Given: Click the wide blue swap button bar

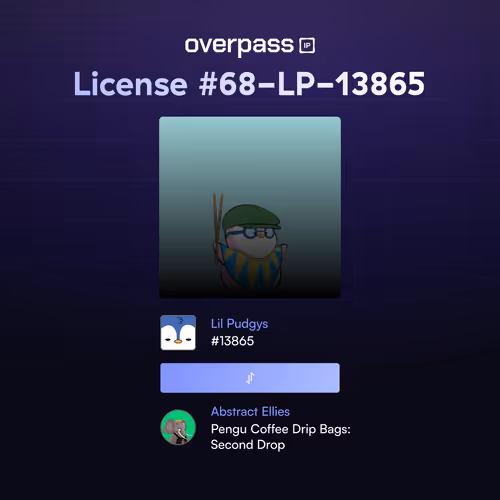Looking at the screenshot, I should [x=250, y=378].
